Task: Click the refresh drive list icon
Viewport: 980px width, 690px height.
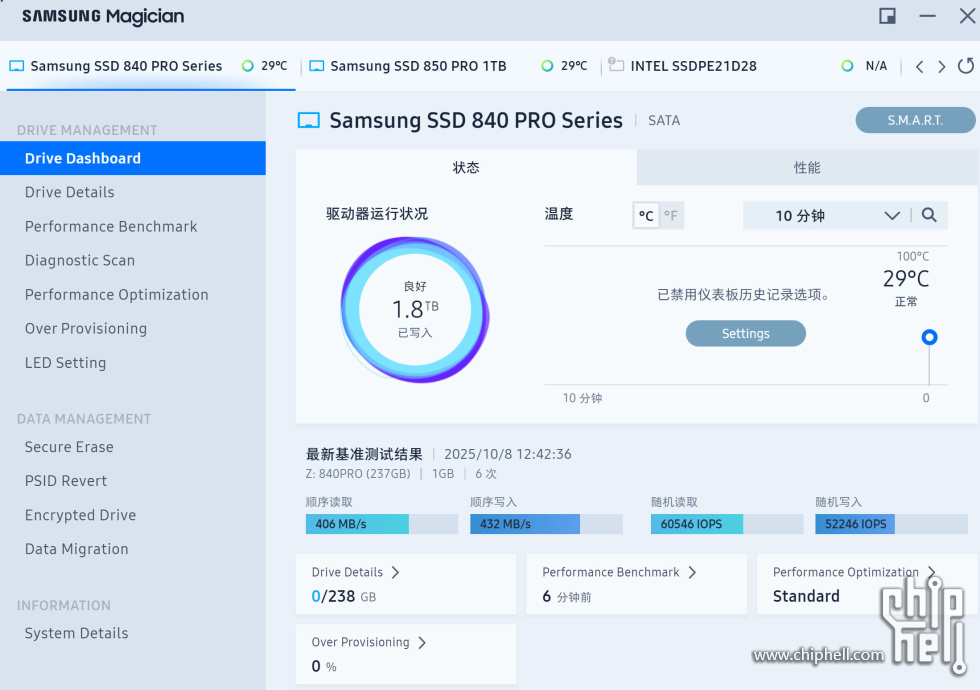Action: pos(966,66)
